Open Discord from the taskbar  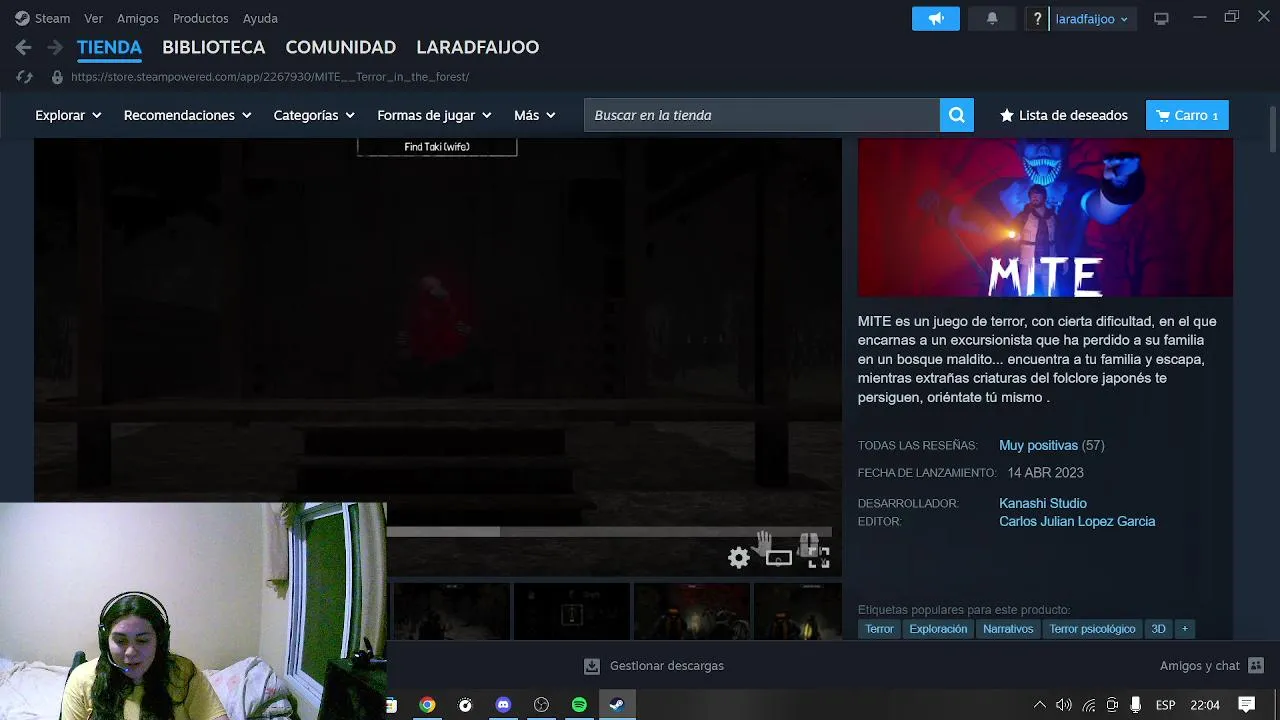pyautogui.click(x=503, y=705)
